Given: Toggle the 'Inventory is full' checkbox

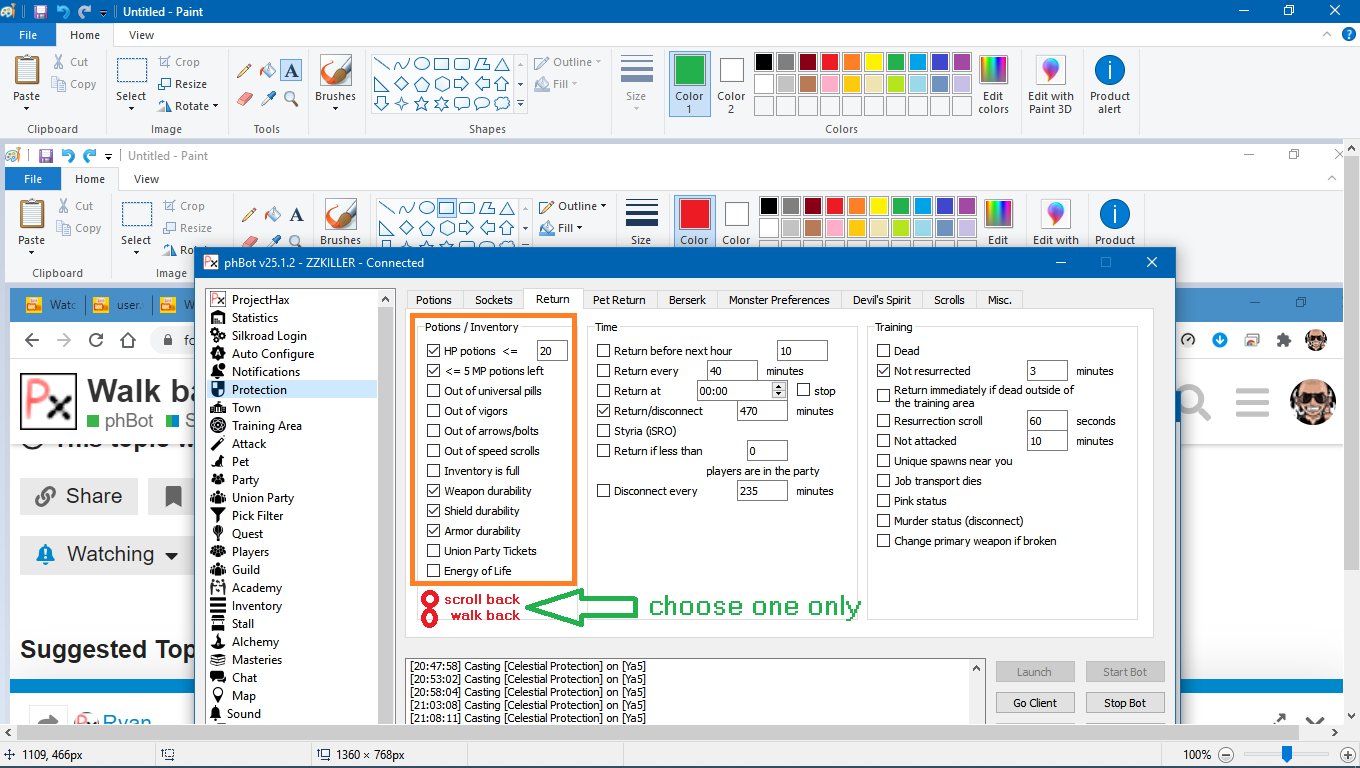Looking at the screenshot, I should 433,471.
